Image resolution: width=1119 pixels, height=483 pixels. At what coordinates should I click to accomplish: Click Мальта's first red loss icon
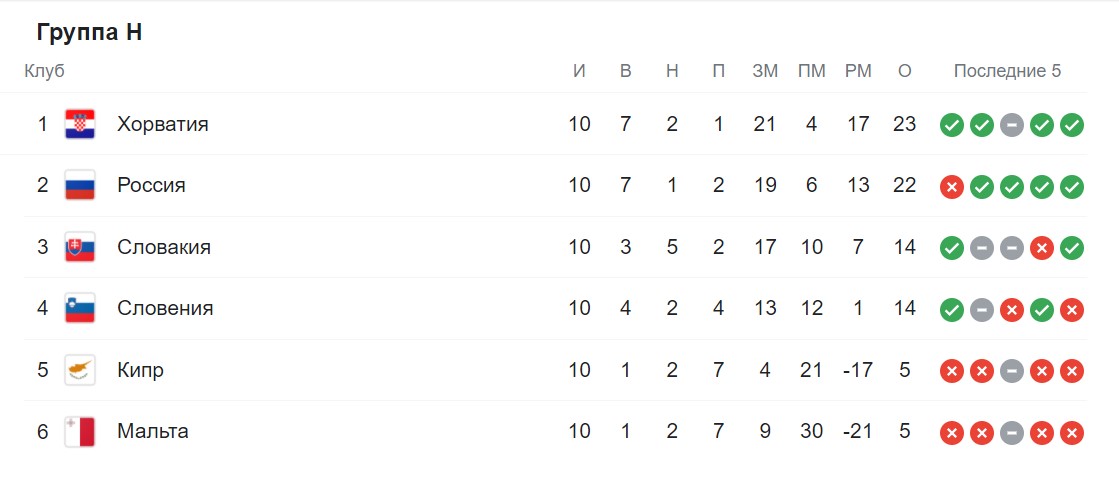click(951, 433)
